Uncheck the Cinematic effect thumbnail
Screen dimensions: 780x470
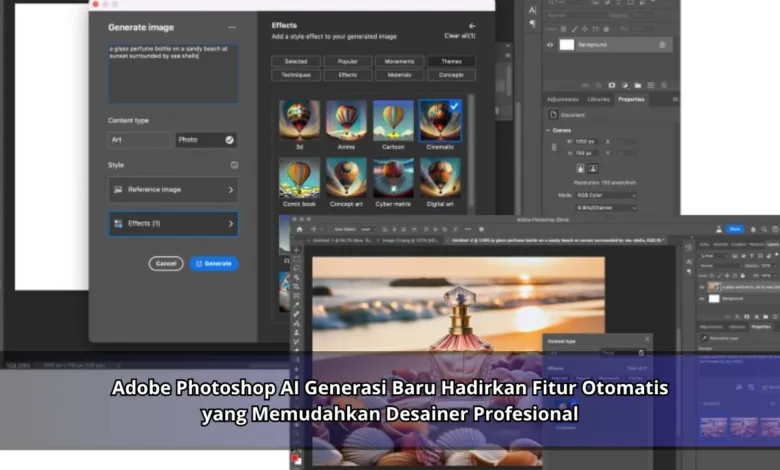click(440, 120)
